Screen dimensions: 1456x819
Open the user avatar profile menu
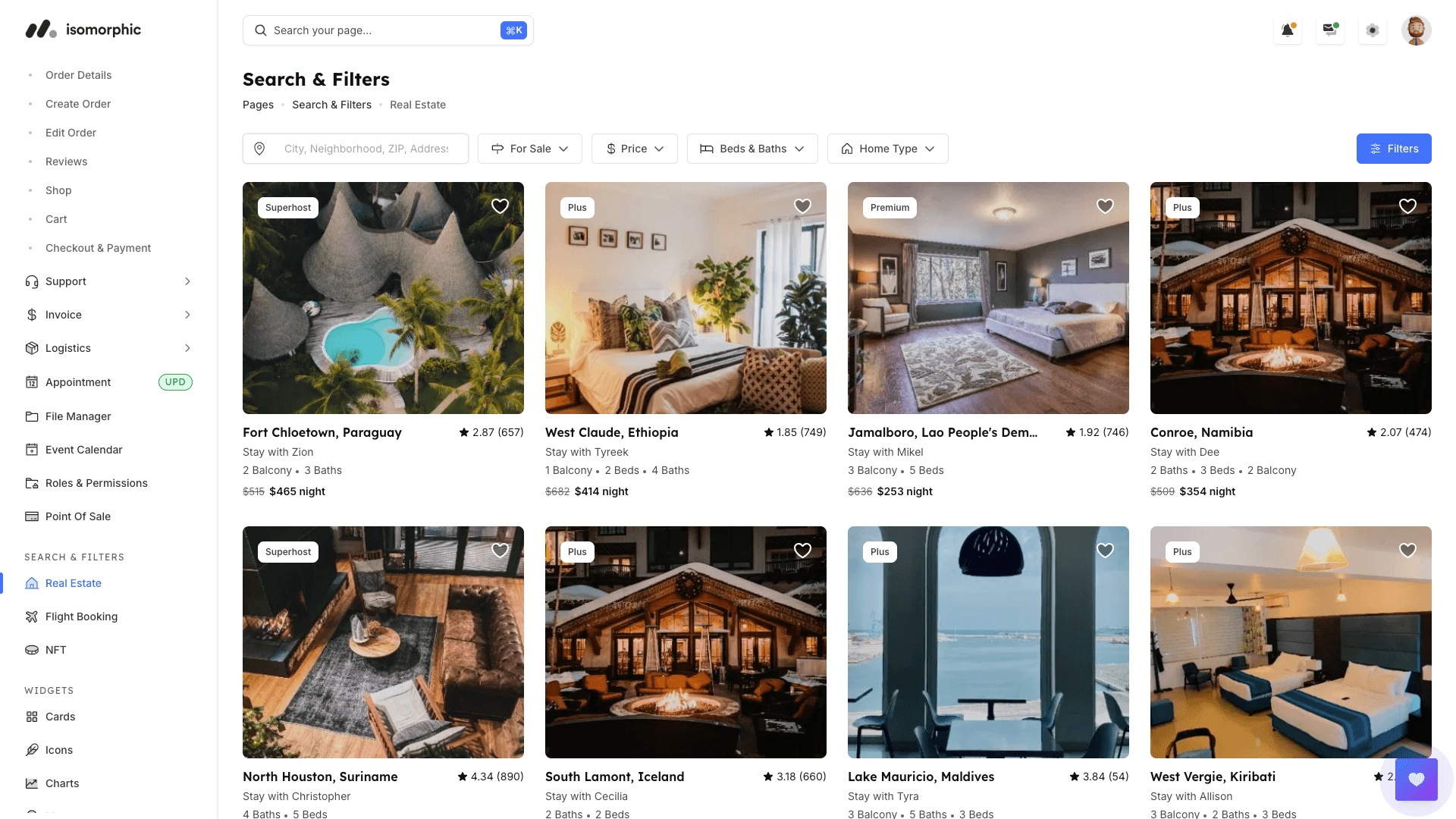coord(1416,30)
